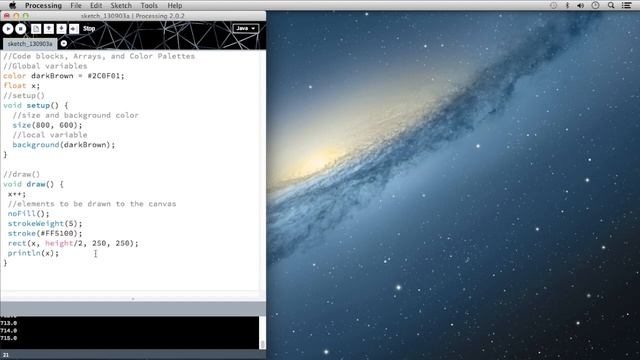Click the console output line '714.0'
The width and height of the screenshot is (640, 360).
tap(9, 331)
